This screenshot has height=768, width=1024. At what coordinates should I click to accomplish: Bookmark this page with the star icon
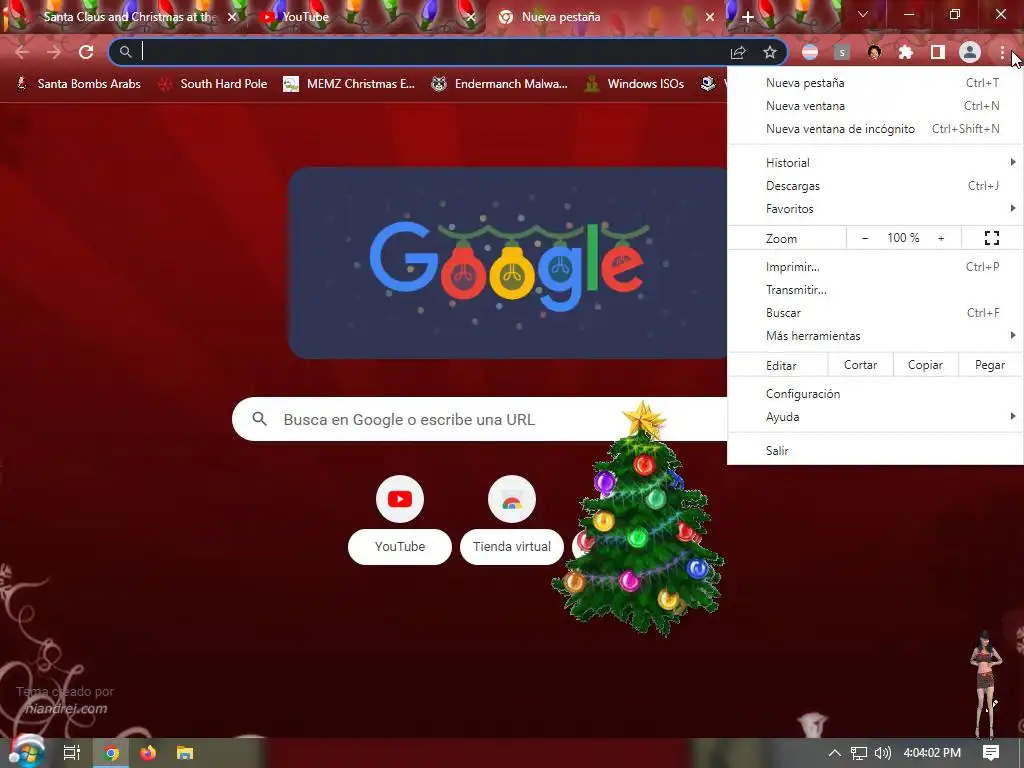tap(770, 52)
